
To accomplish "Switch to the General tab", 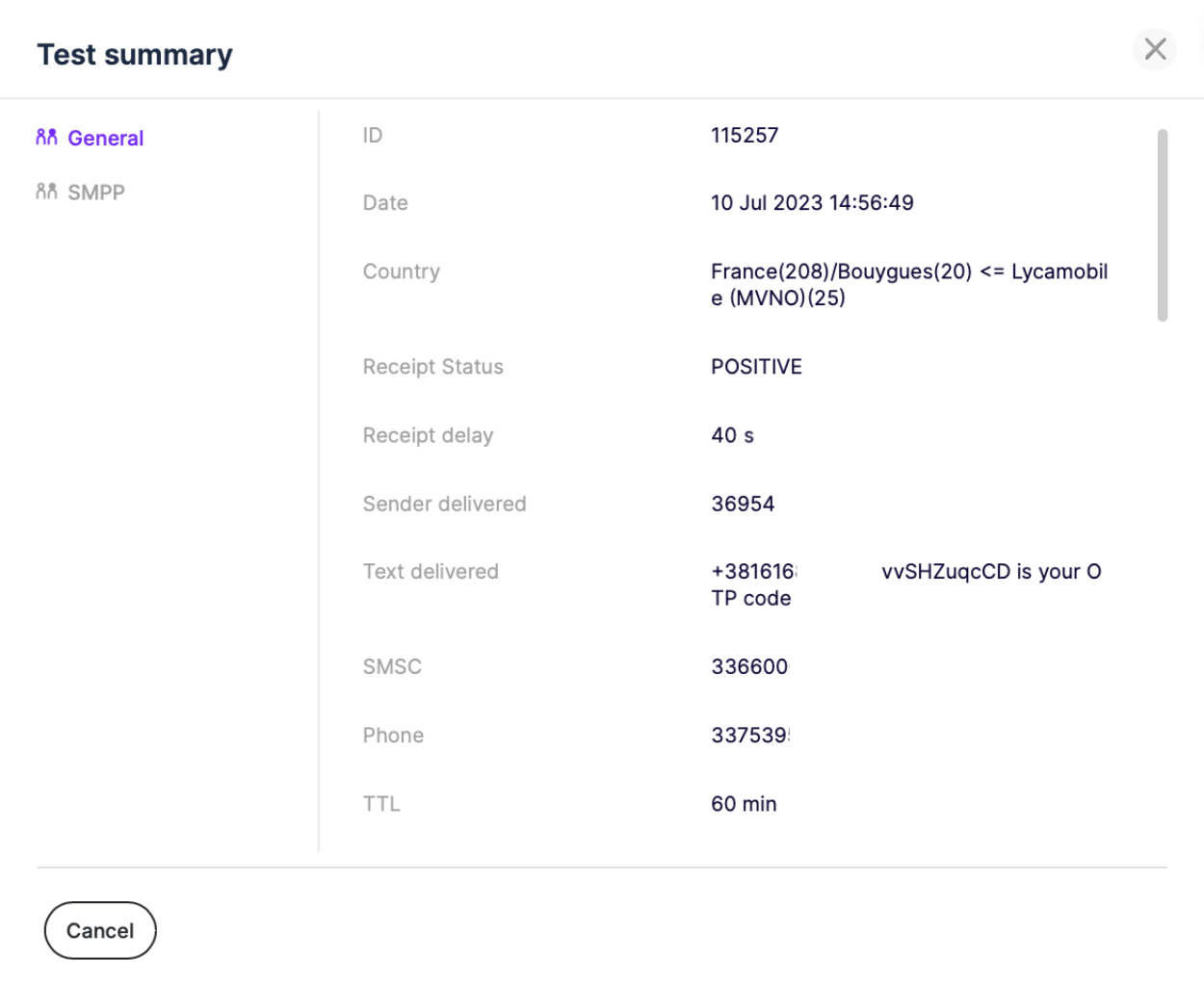I will click(x=105, y=139).
